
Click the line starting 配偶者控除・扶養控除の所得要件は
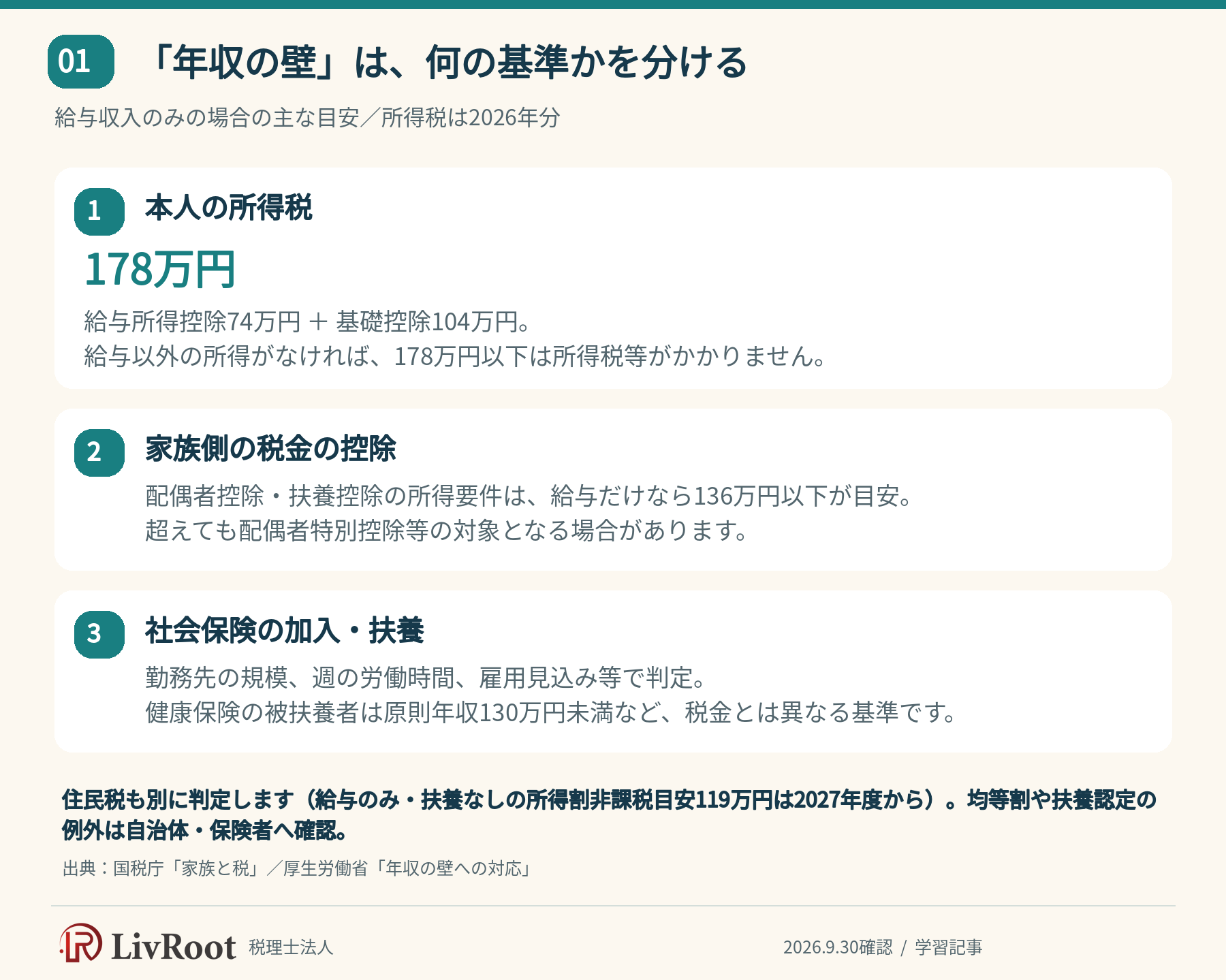[529, 496]
